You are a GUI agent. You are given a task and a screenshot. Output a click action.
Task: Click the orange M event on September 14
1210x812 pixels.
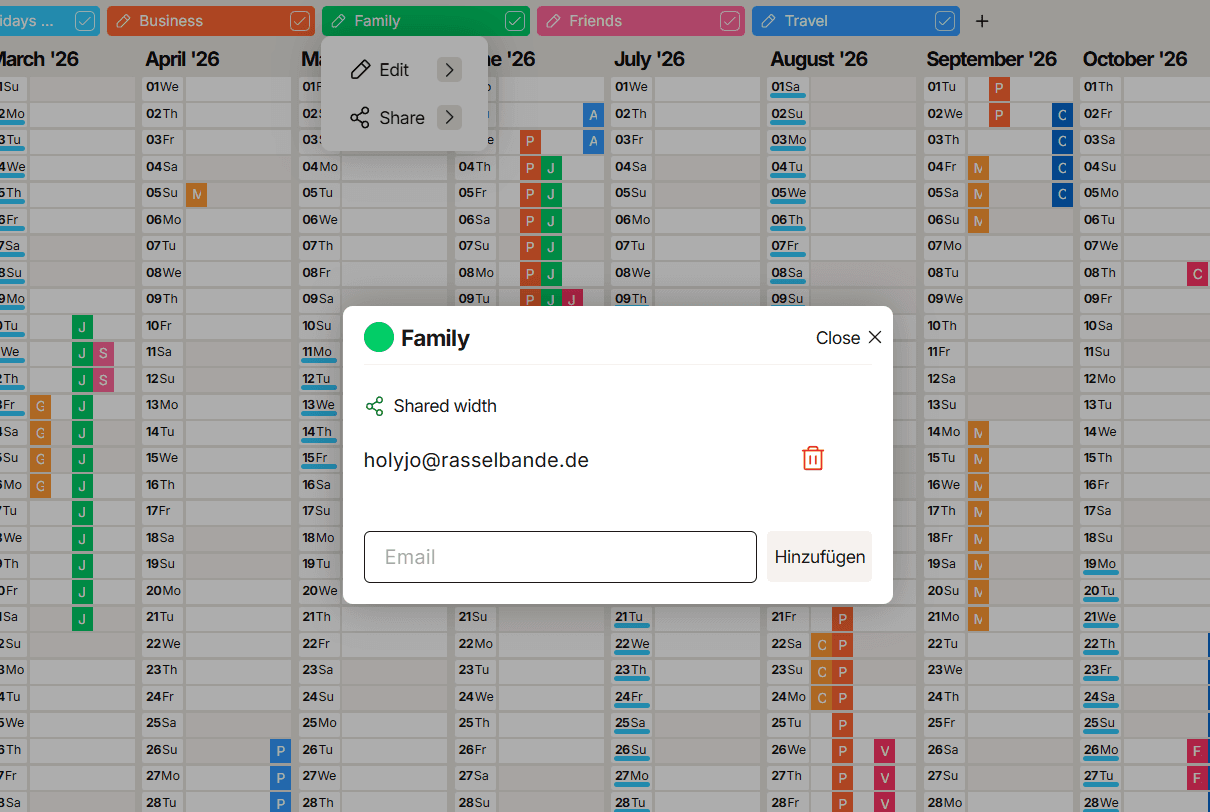(978, 432)
